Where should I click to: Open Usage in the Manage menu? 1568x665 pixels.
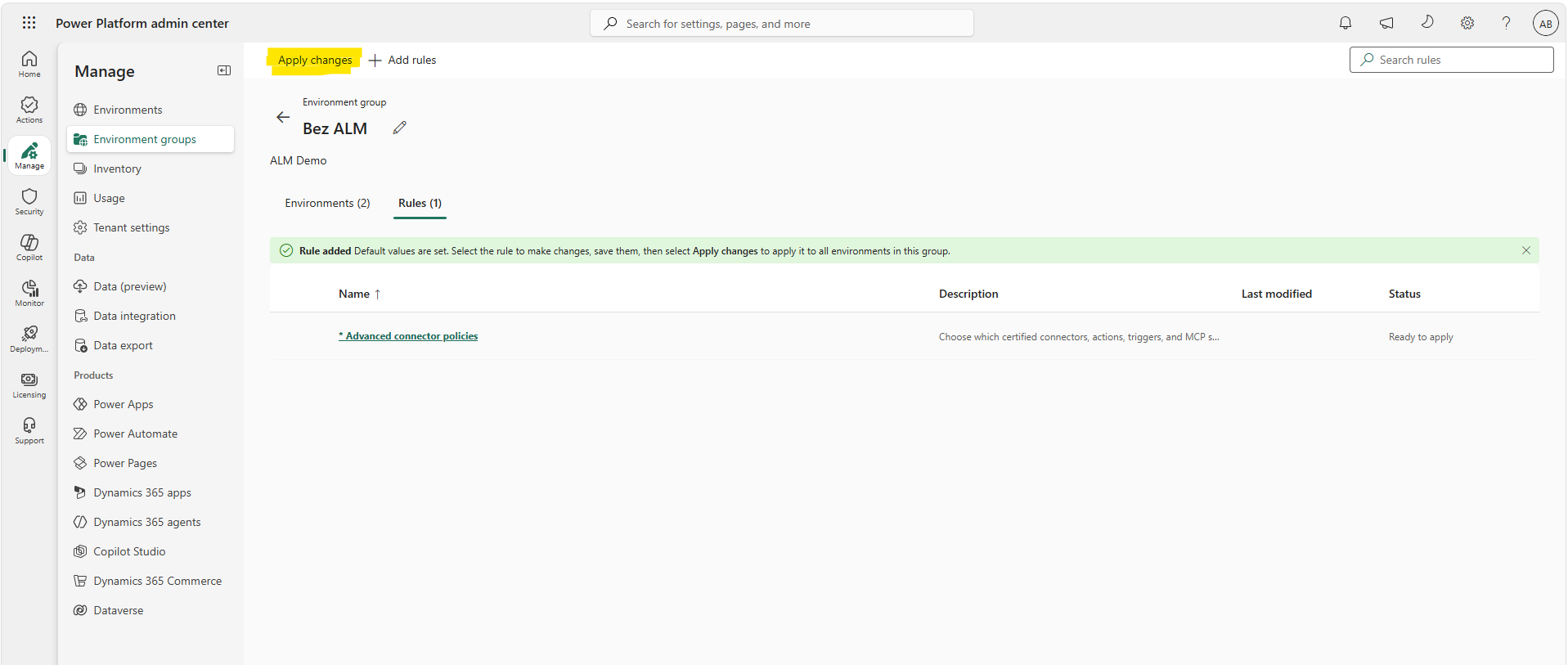click(151, 198)
